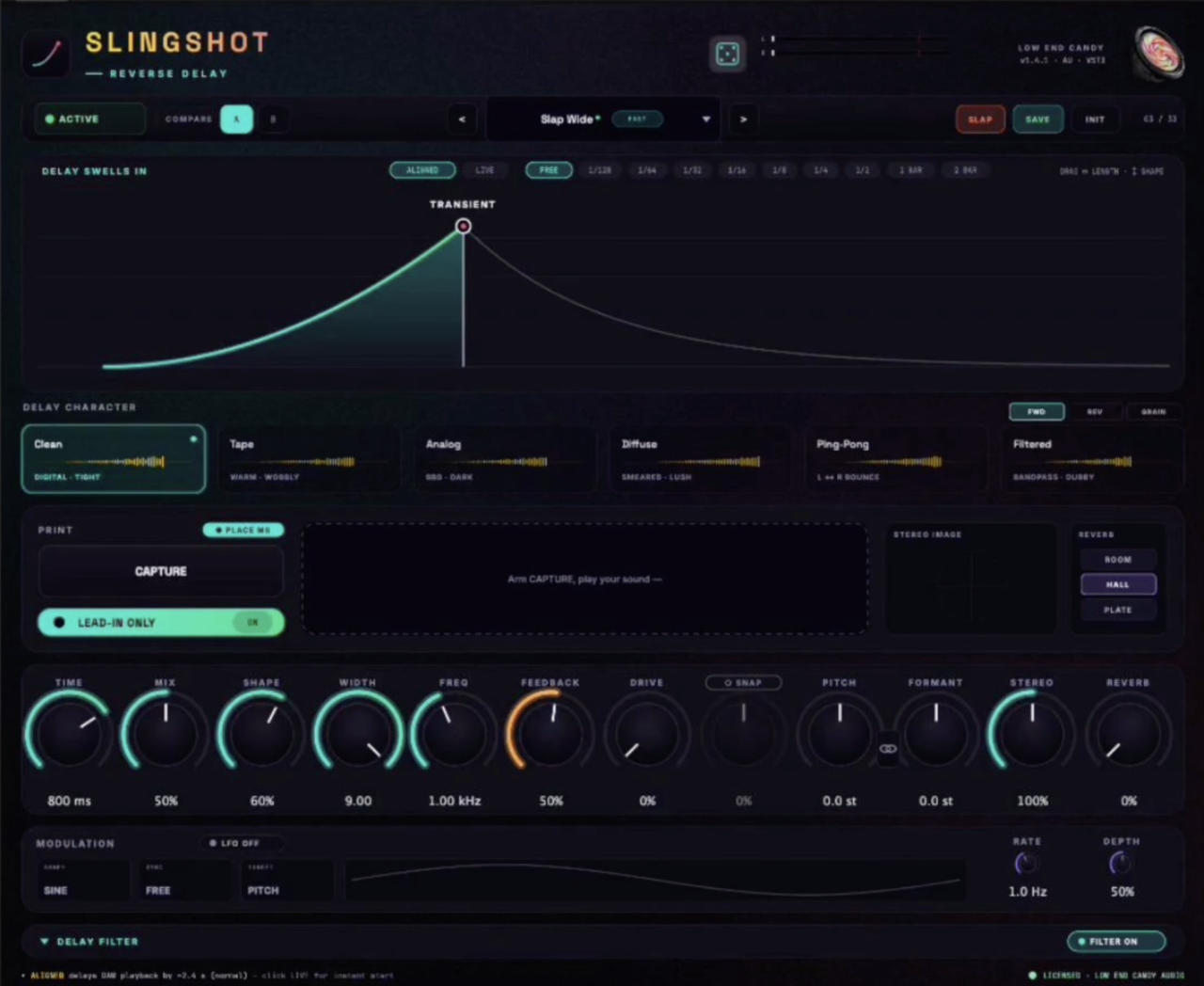Viewport: 1204px width, 986px height.
Task: Toggle the Place Me option in Print
Action: pos(243,530)
